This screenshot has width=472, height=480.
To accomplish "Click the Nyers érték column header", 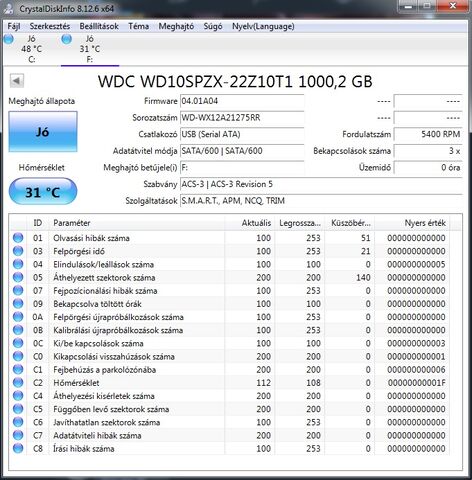I will coord(412,223).
